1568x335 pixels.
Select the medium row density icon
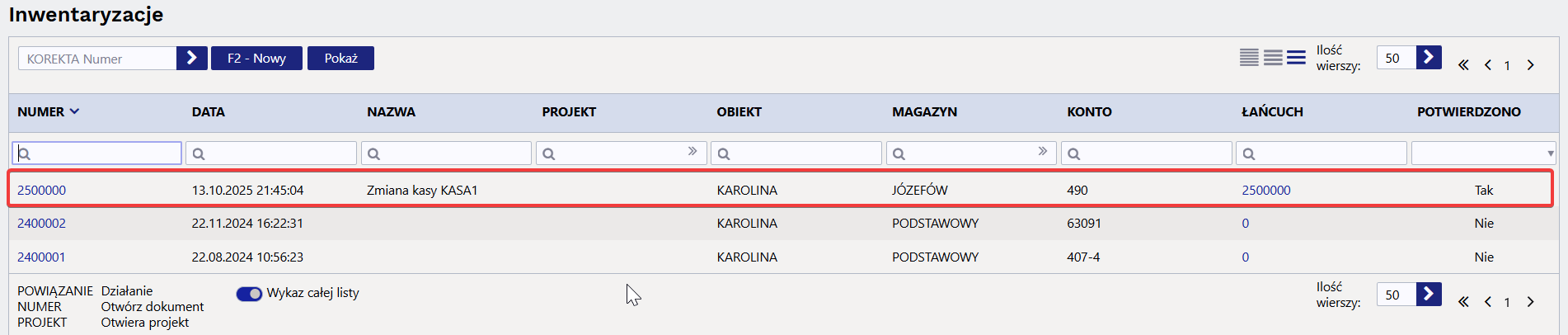coord(1273,58)
